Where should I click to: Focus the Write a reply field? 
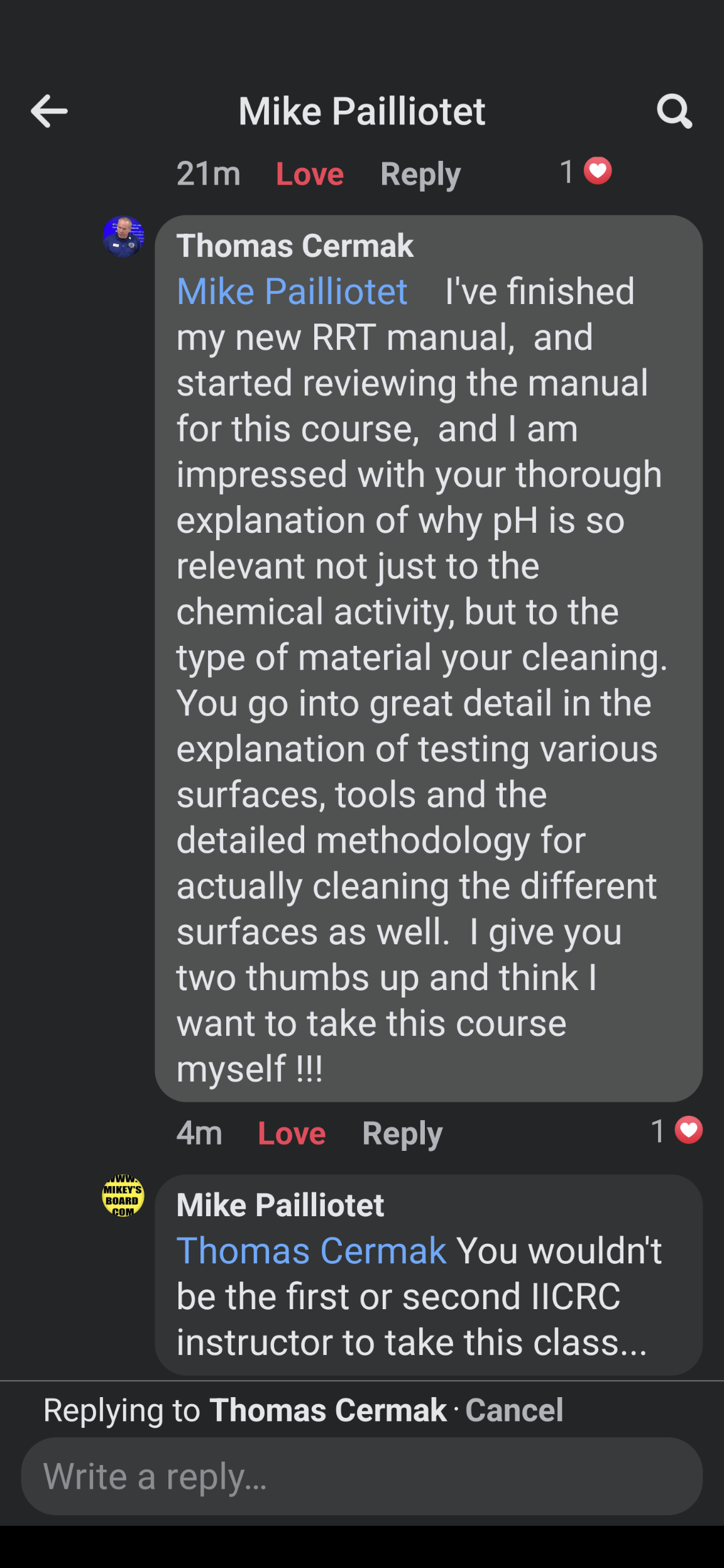tap(362, 1476)
